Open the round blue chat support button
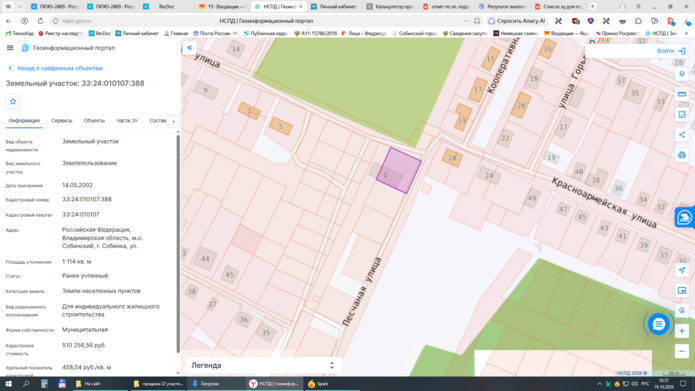 (658, 325)
